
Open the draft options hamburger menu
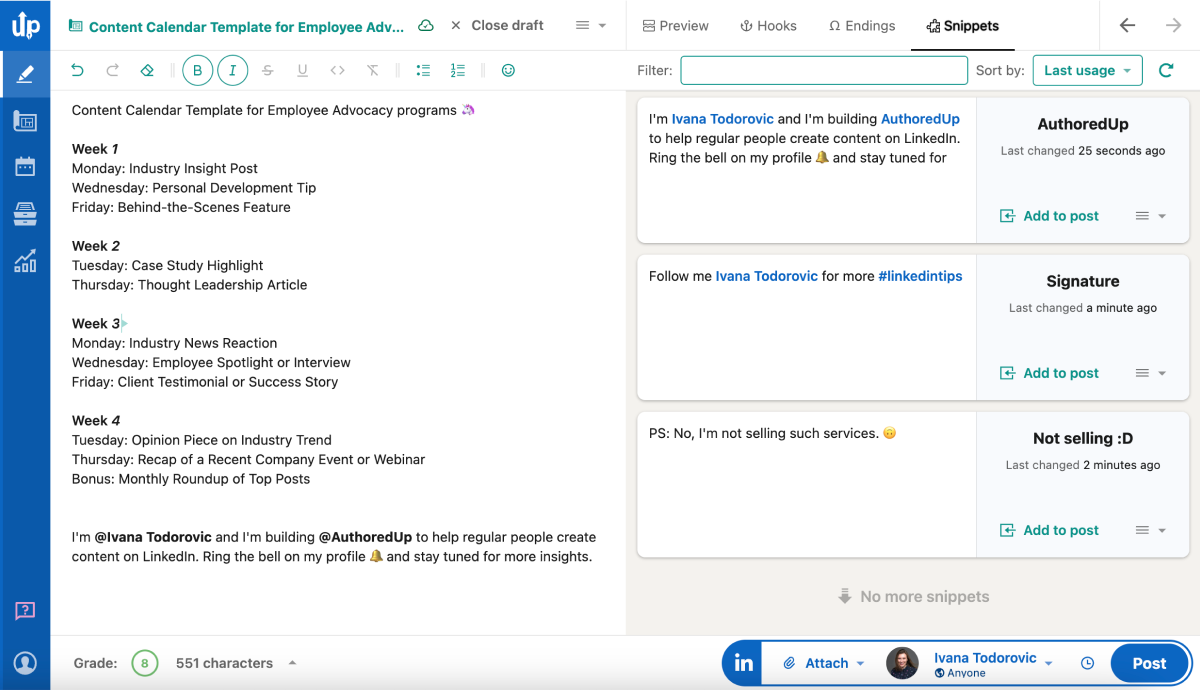tap(592, 25)
